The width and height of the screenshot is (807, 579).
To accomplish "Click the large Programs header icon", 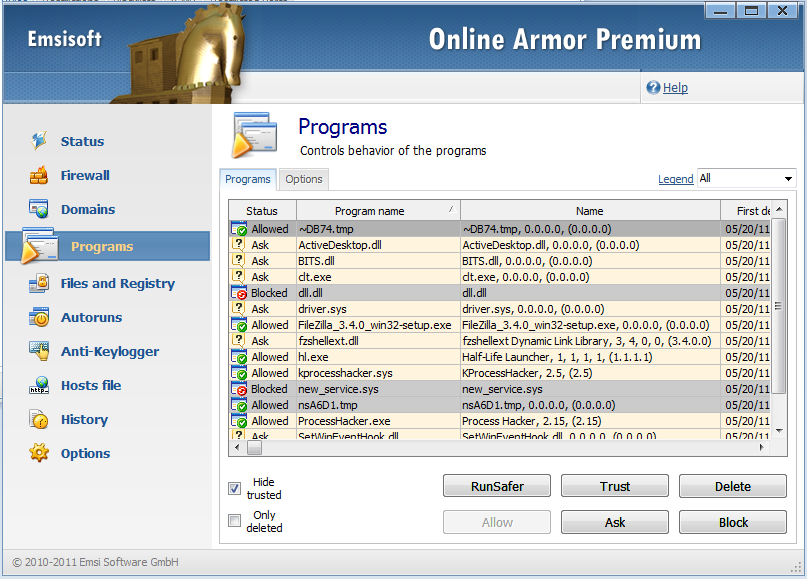I will point(254,134).
